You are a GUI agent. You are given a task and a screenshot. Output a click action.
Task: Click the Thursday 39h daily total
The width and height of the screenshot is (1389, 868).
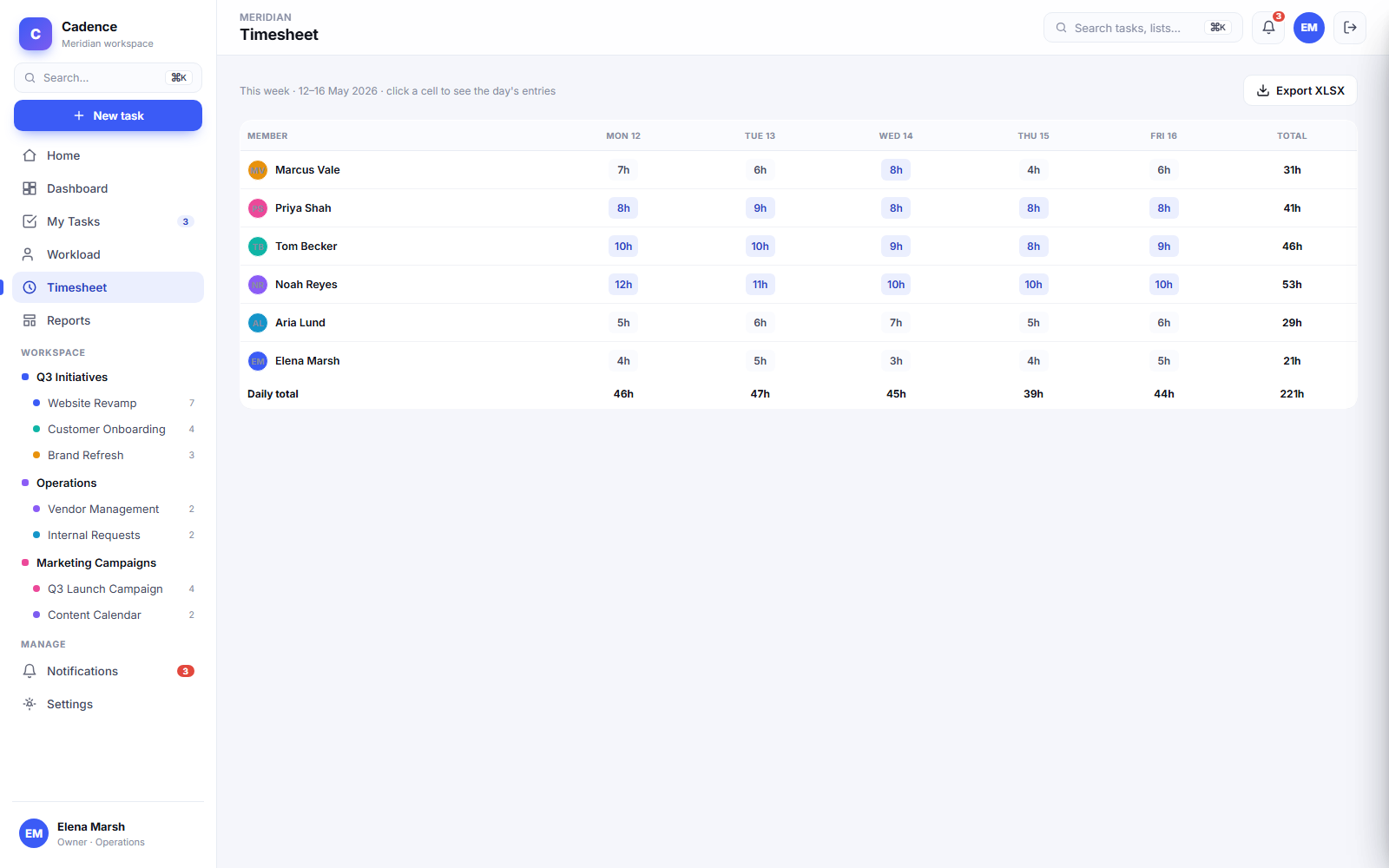[1033, 394]
